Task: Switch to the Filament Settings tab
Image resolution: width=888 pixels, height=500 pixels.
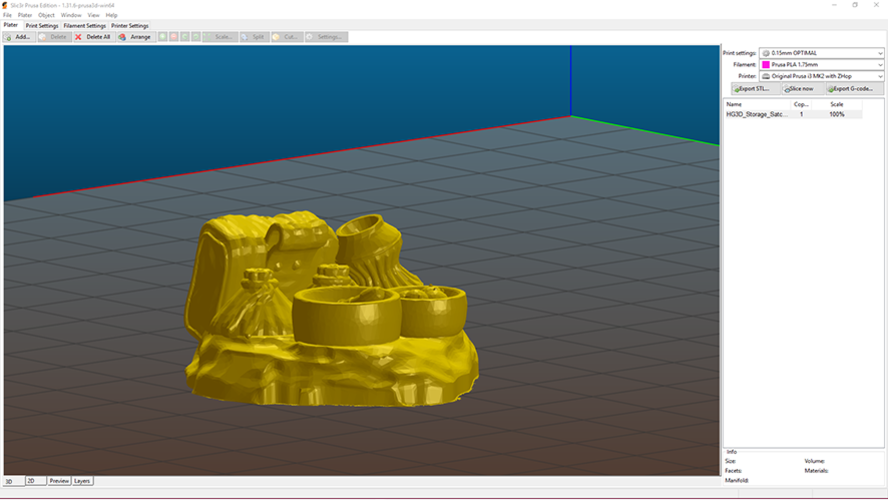Action: click(x=84, y=25)
